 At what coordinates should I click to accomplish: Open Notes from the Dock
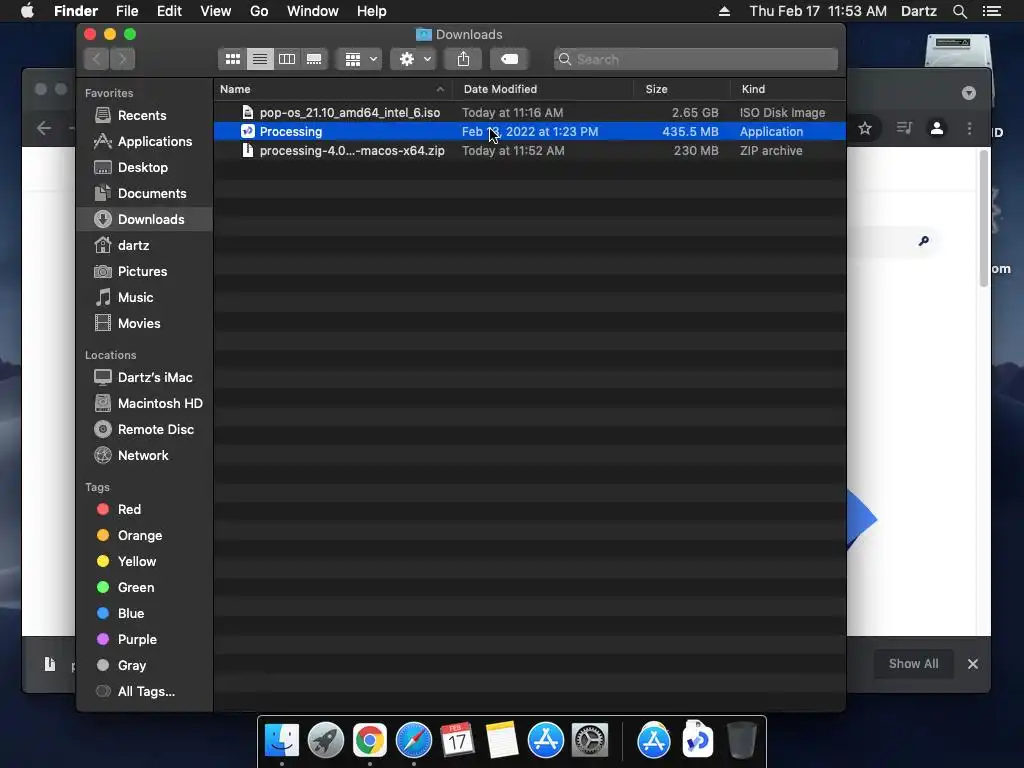click(502, 741)
